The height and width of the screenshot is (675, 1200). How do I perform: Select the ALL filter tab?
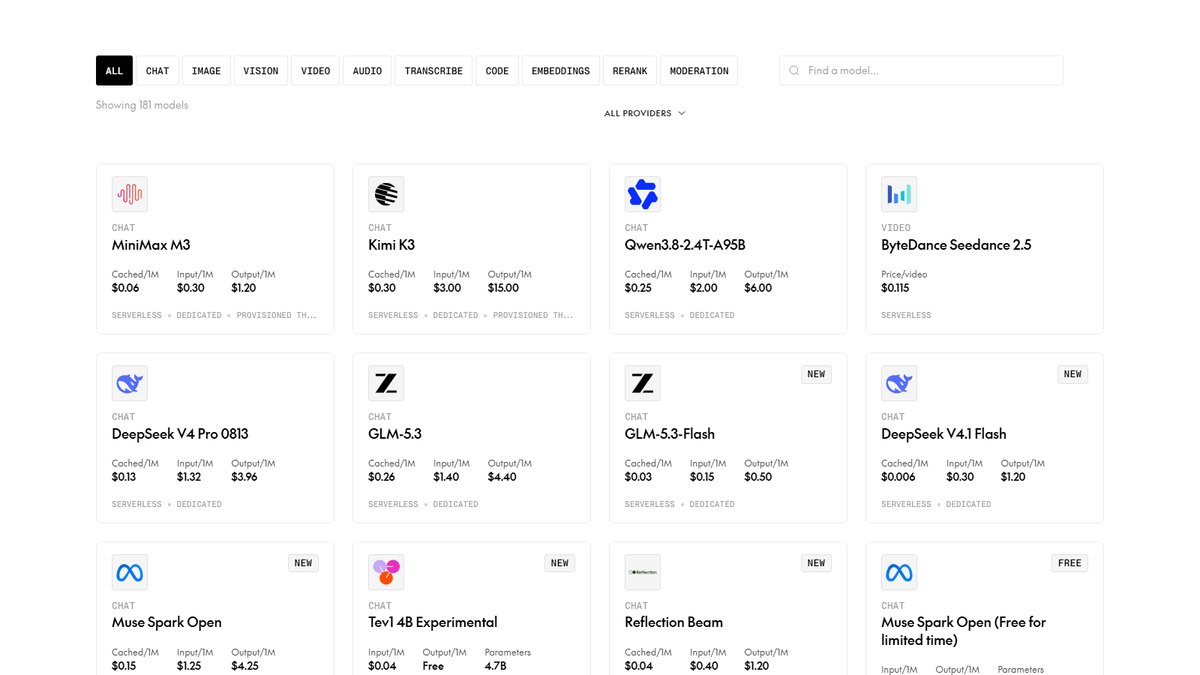(x=114, y=71)
